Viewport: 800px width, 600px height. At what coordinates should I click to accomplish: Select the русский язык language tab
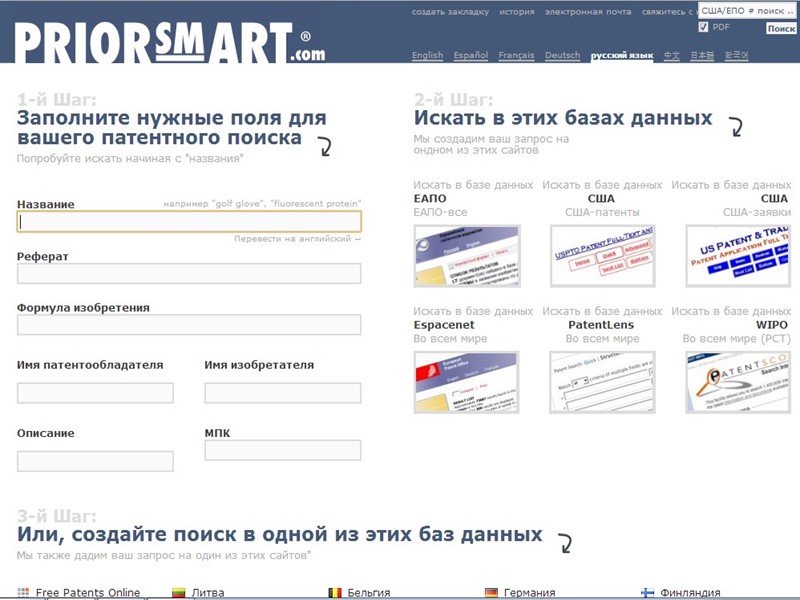coord(621,56)
